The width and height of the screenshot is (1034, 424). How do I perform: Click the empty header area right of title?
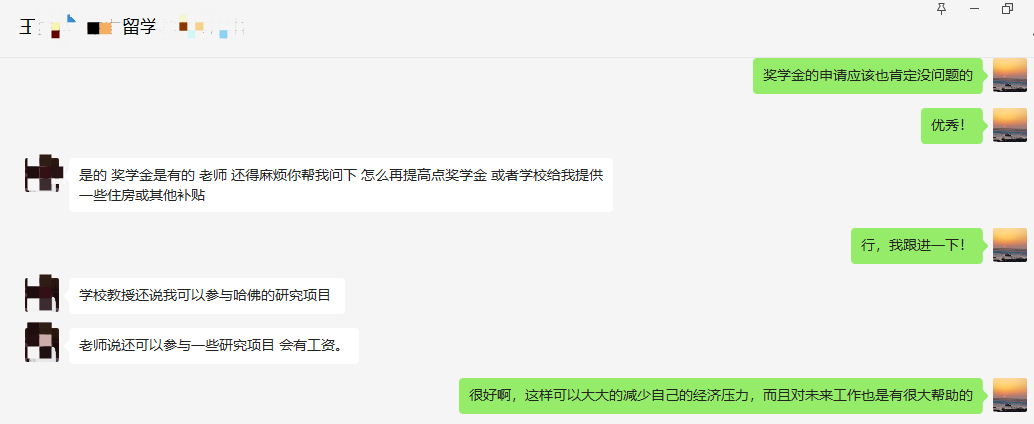580,28
